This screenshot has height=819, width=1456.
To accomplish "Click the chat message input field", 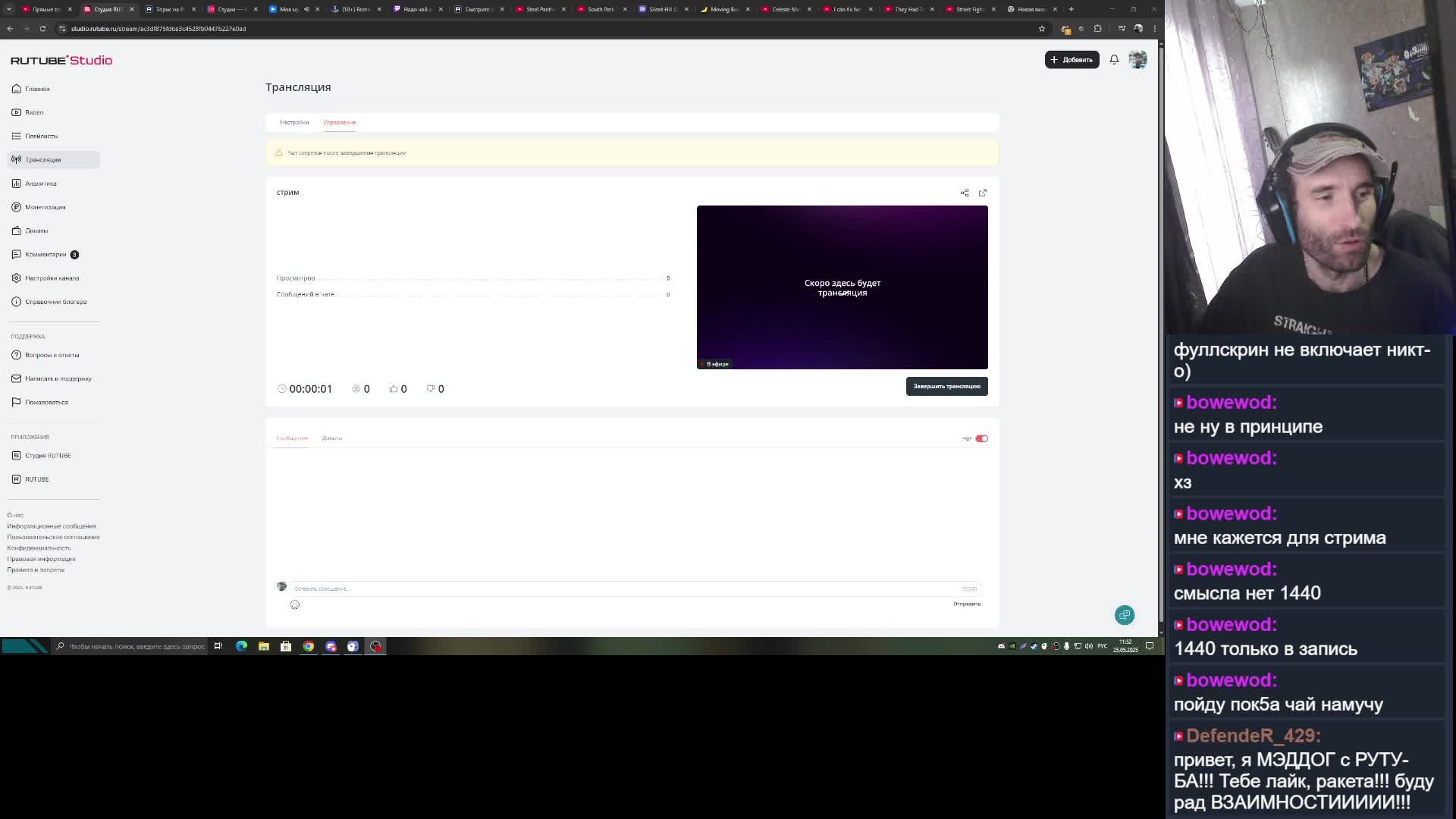I will [622, 588].
